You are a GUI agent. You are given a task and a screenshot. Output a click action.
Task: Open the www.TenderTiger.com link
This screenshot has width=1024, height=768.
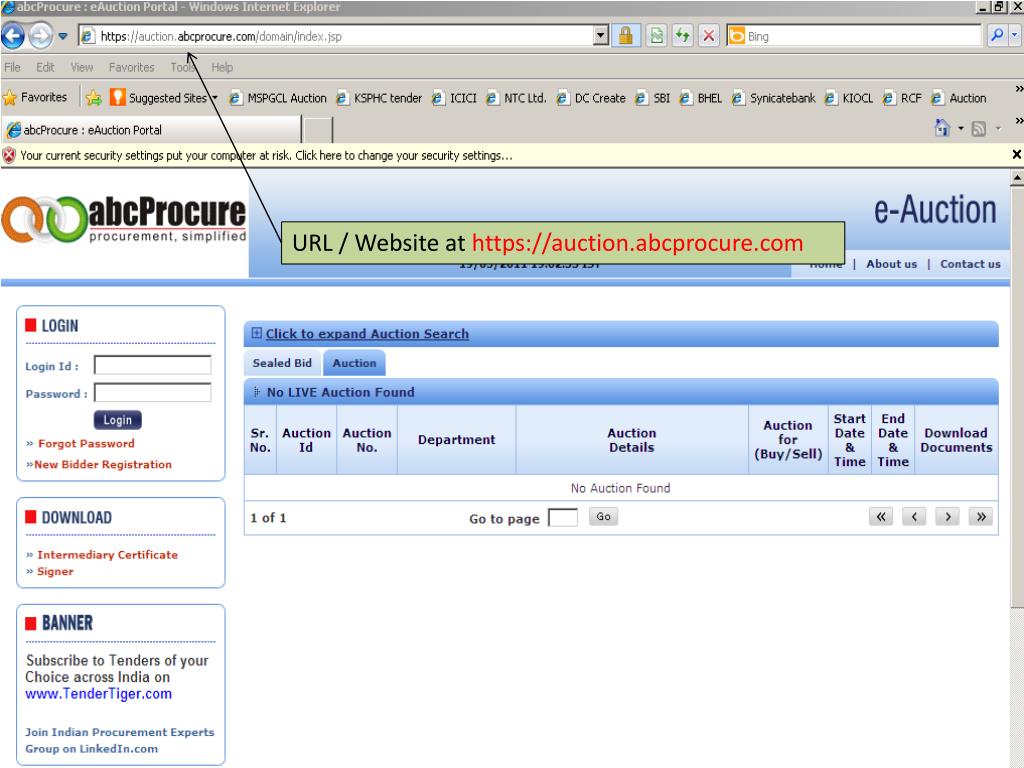[x=99, y=694]
